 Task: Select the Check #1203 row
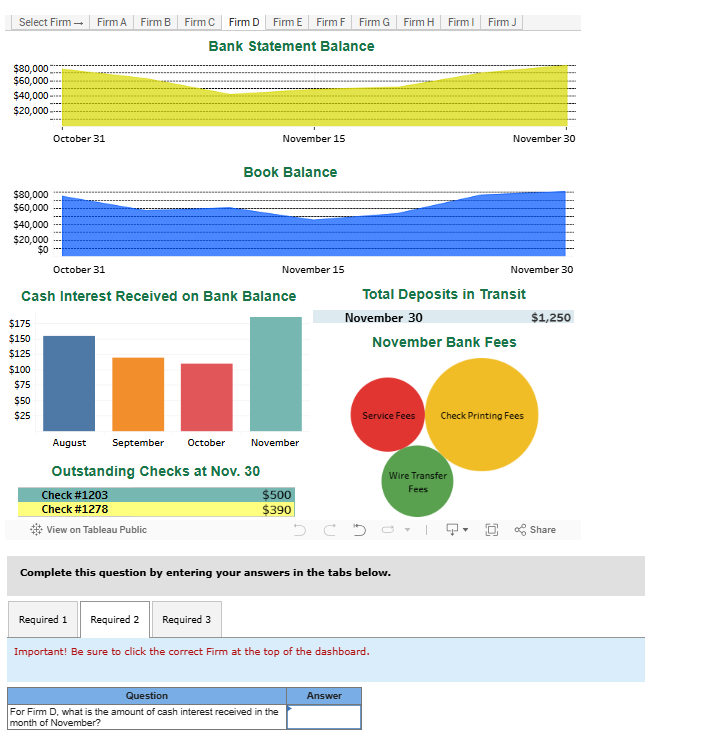155,495
